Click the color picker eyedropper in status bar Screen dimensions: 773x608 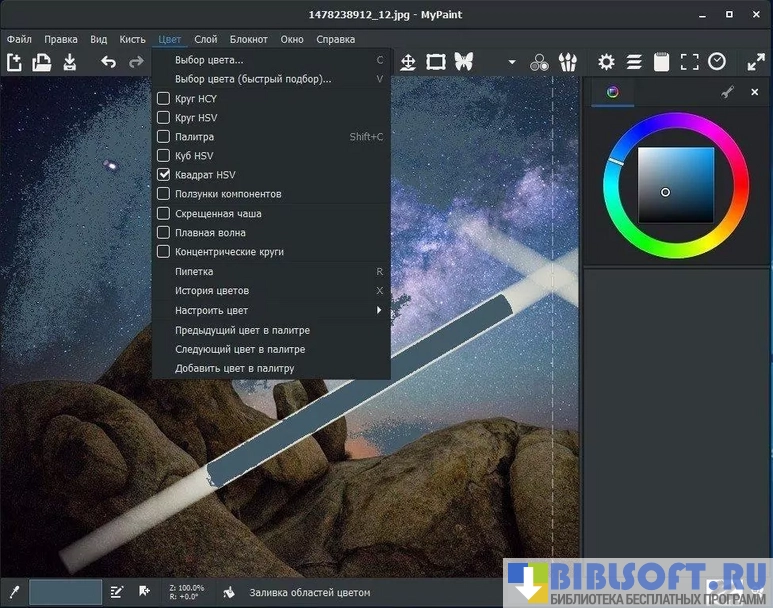click(x=14, y=591)
